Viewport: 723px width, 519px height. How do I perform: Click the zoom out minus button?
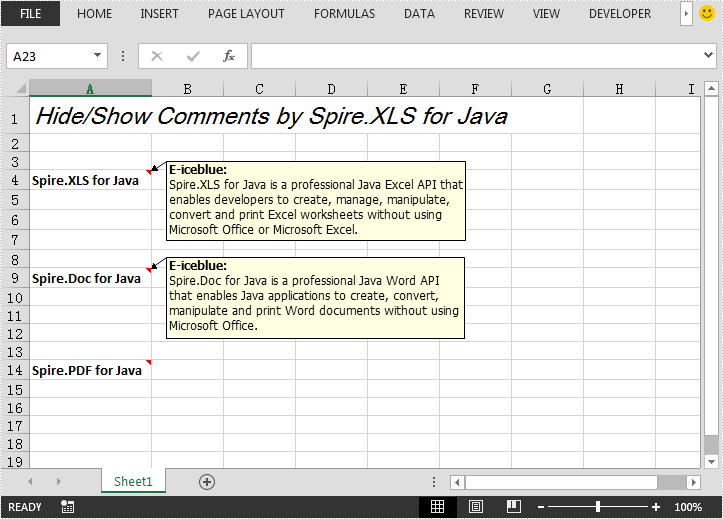coord(541,507)
